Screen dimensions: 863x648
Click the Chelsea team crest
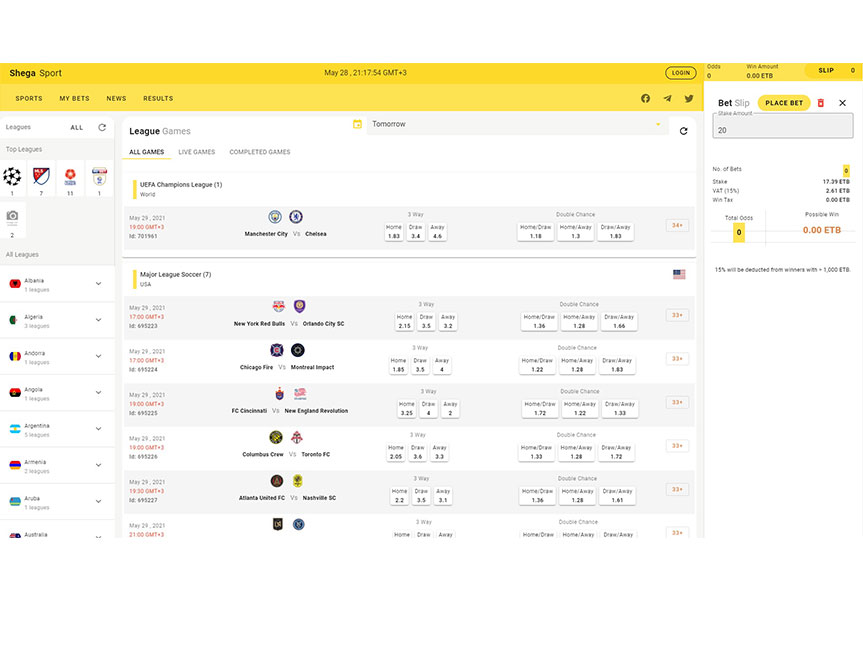click(x=296, y=217)
